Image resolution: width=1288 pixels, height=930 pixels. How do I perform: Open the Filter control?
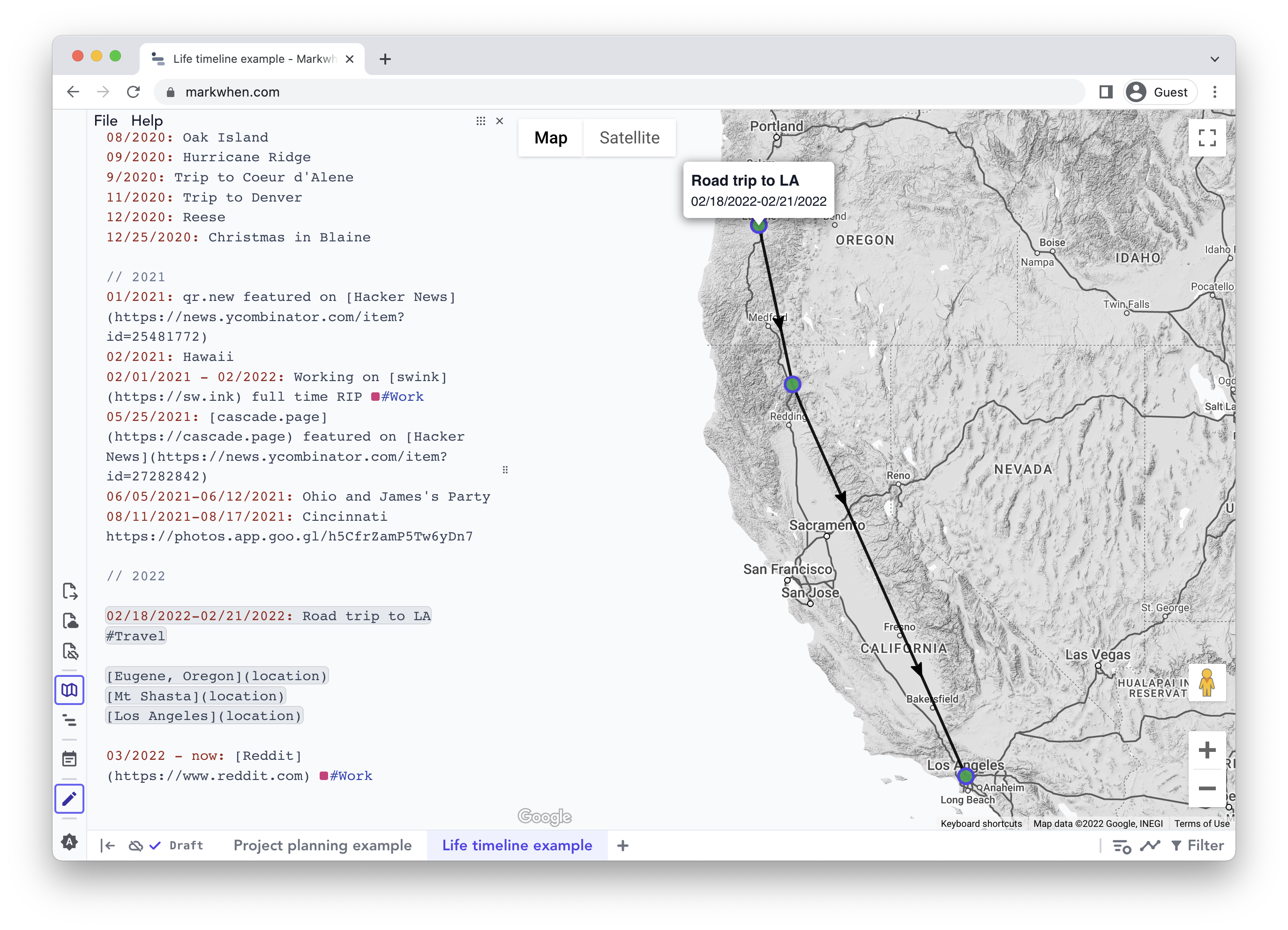click(x=1198, y=846)
